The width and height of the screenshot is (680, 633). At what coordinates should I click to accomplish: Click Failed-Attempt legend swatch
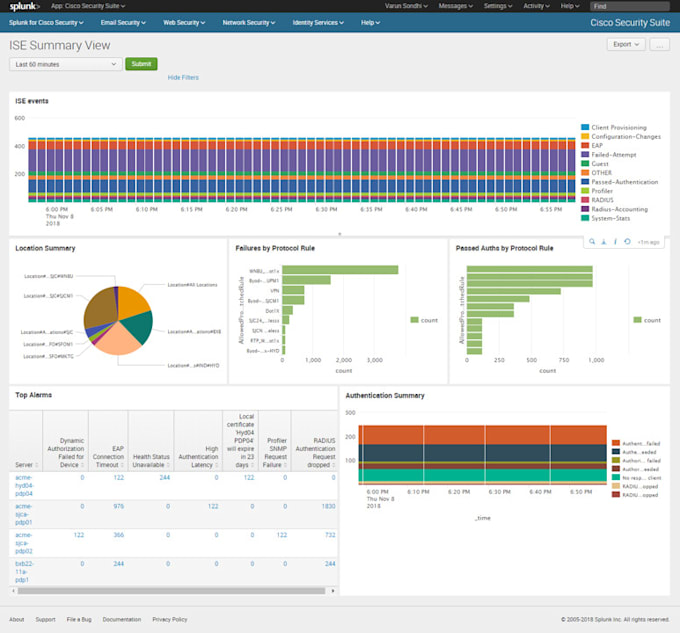click(x=585, y=154)
